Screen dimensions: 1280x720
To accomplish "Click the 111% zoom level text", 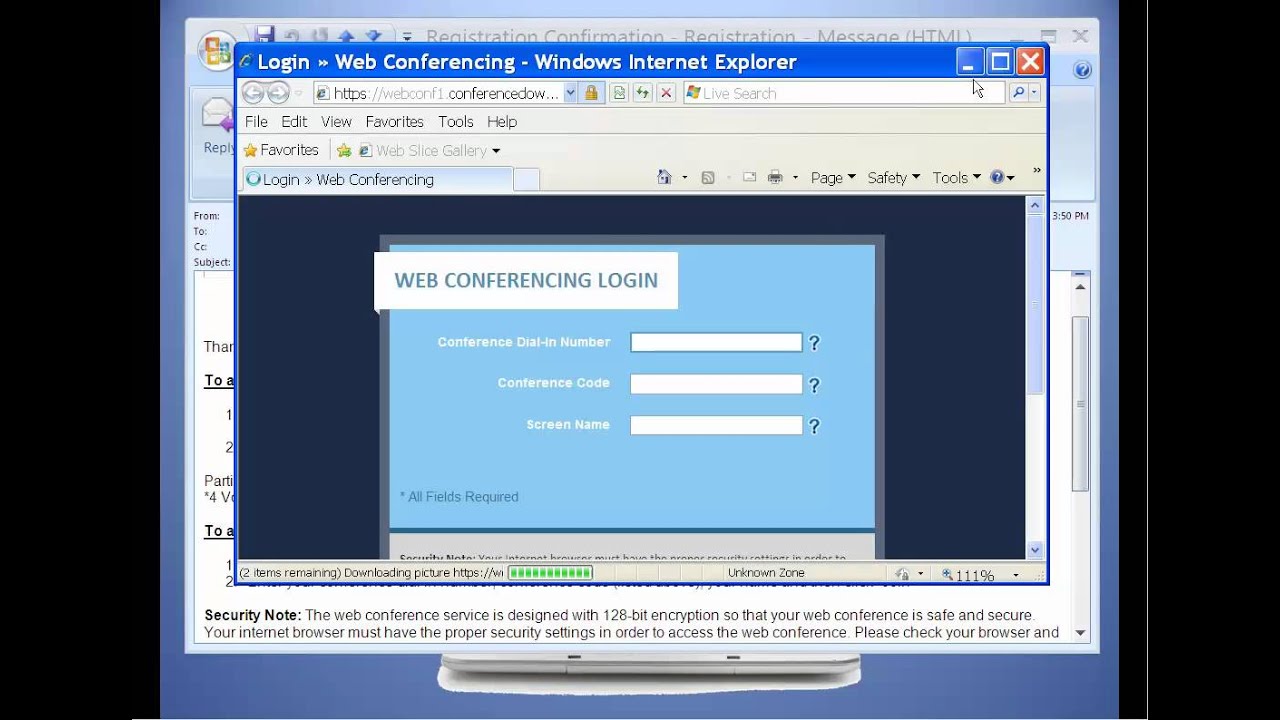I will tap(975, 576).
